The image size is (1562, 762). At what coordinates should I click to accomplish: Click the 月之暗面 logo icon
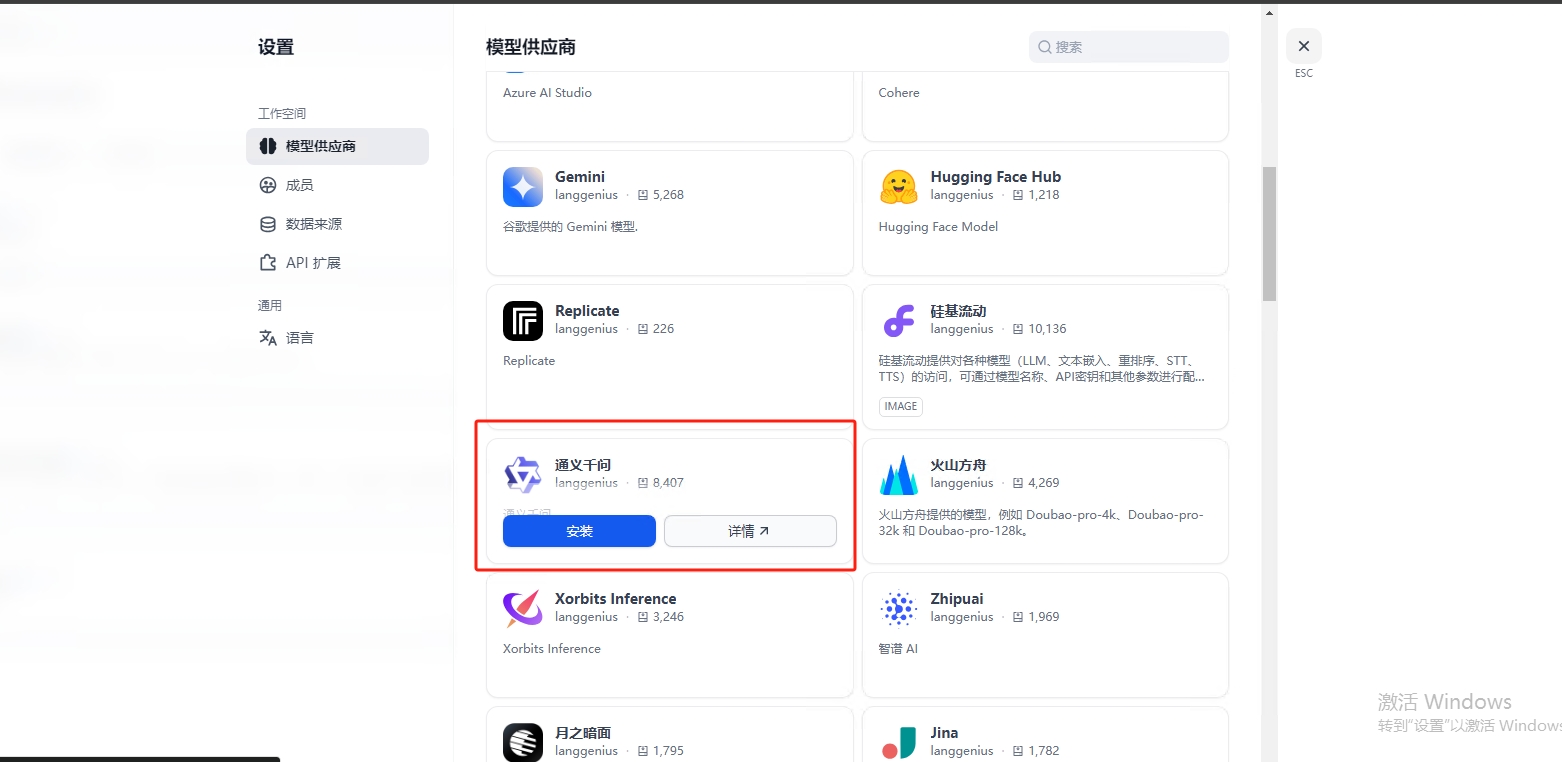point(523,742)
